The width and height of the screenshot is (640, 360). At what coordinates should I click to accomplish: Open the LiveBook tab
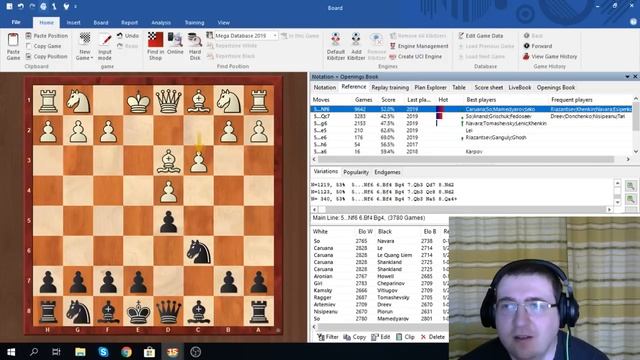click(x=520, y=87)
